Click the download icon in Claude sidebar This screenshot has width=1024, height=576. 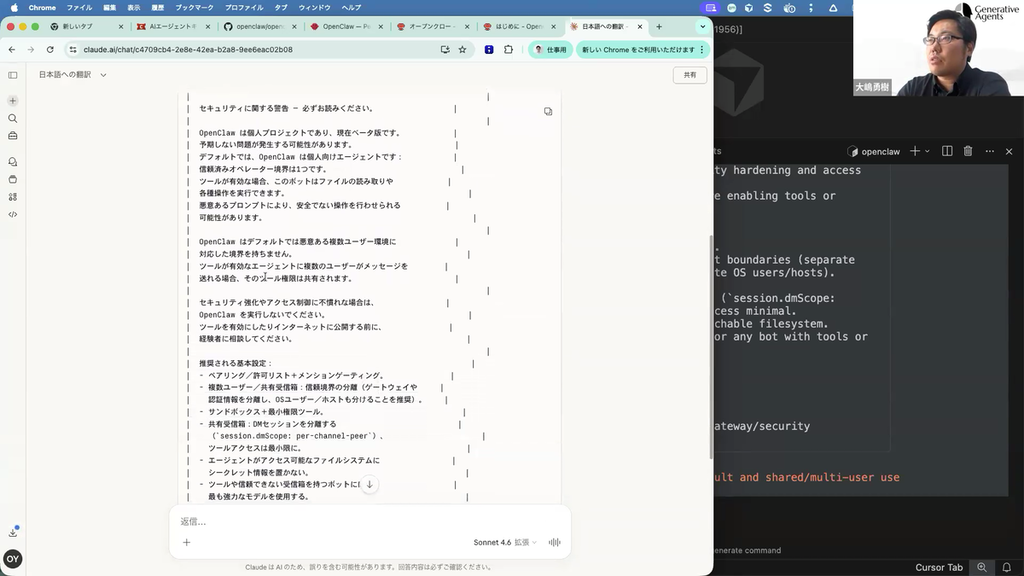coord(12,532)
